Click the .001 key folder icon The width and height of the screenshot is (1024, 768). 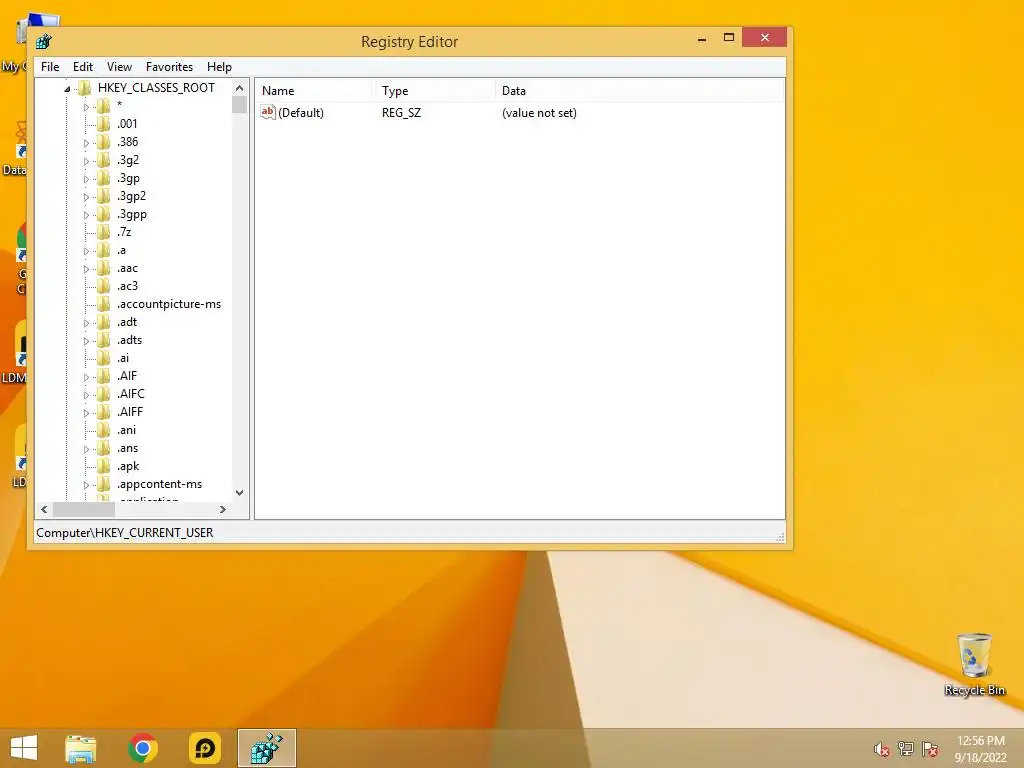103,123
